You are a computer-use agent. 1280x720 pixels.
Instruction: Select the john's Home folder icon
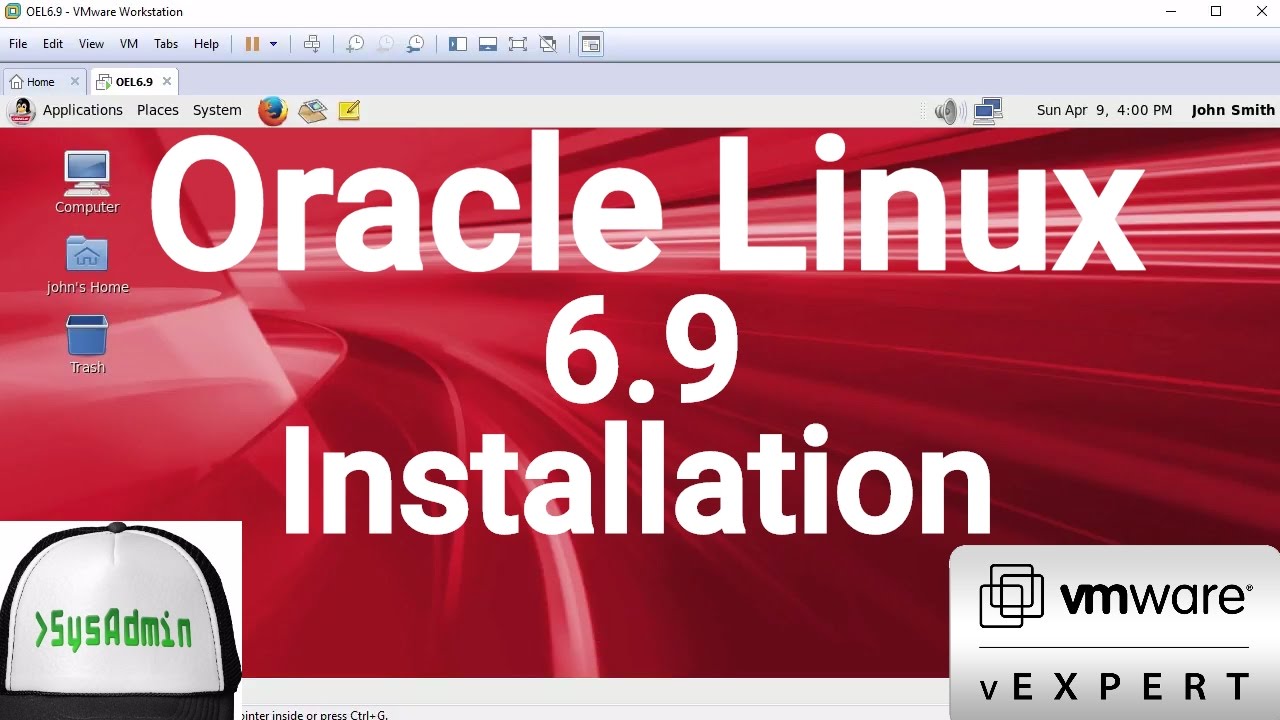(87, 264)
